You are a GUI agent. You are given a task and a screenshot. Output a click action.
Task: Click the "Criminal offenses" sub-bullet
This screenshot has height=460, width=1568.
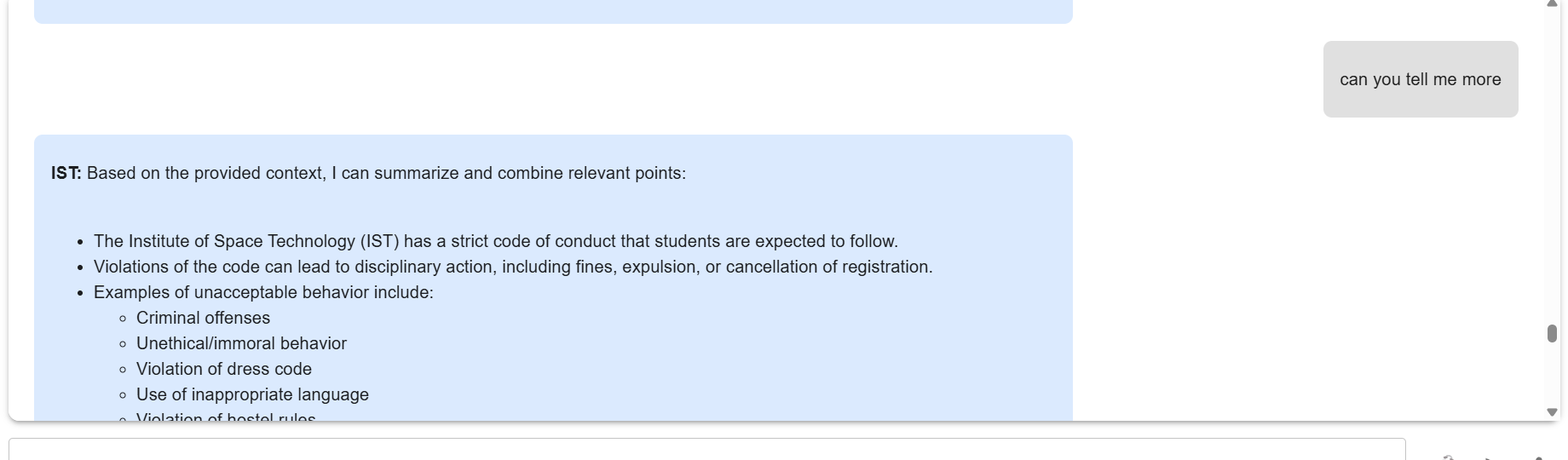click(203, 318)
